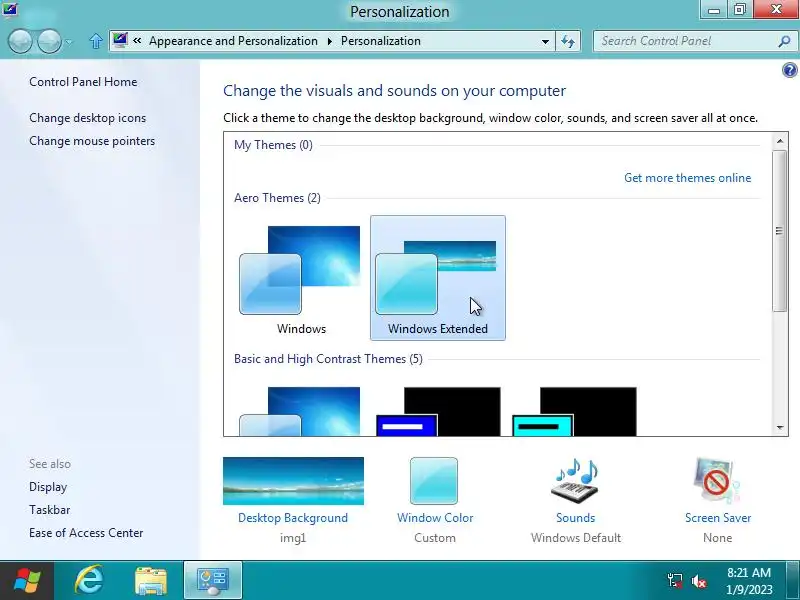Viewport: 800px width, 600px height.
Task: Open the Window Color link
Action: point(435,518)
